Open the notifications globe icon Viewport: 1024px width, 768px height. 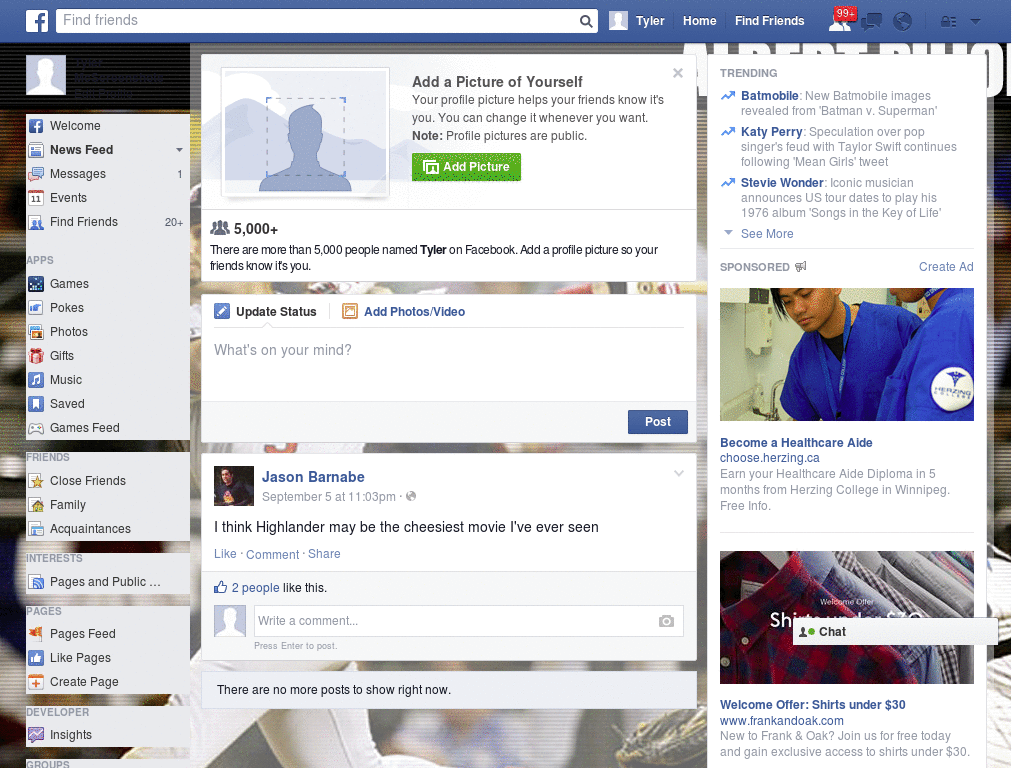pos(903,22)
